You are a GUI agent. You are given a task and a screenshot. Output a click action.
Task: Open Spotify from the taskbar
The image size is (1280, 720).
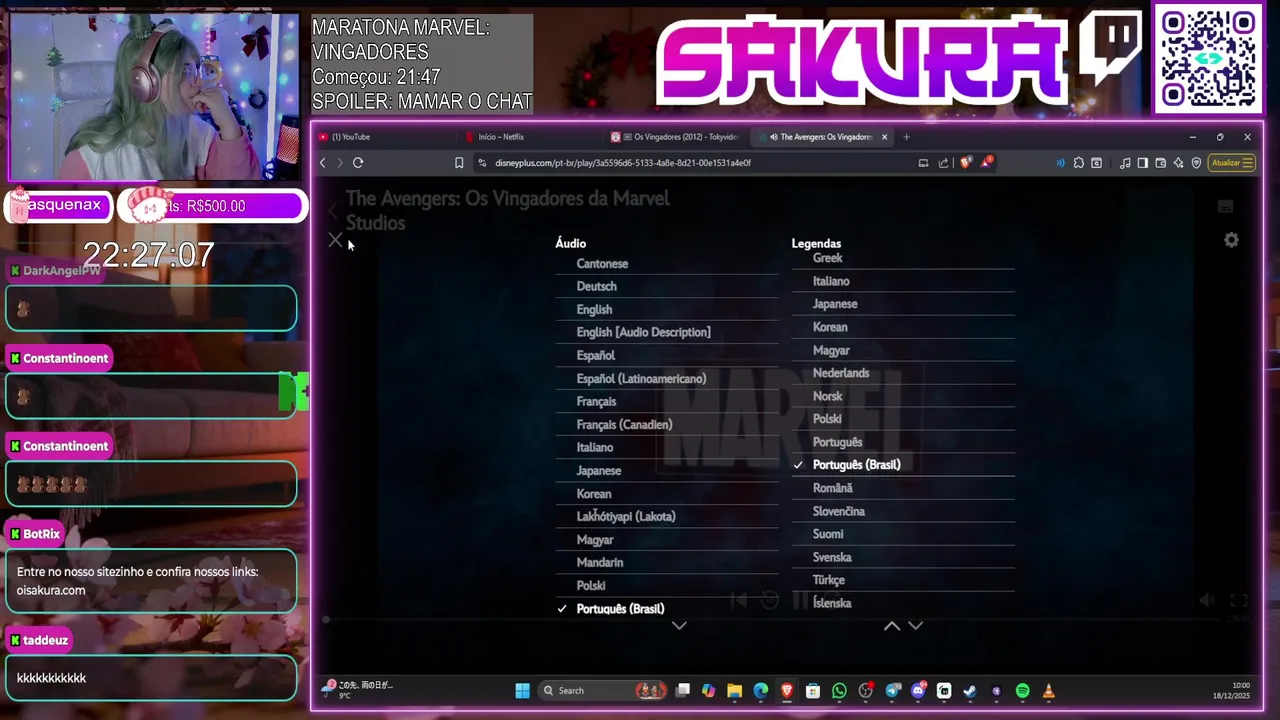pos(1022,691)
